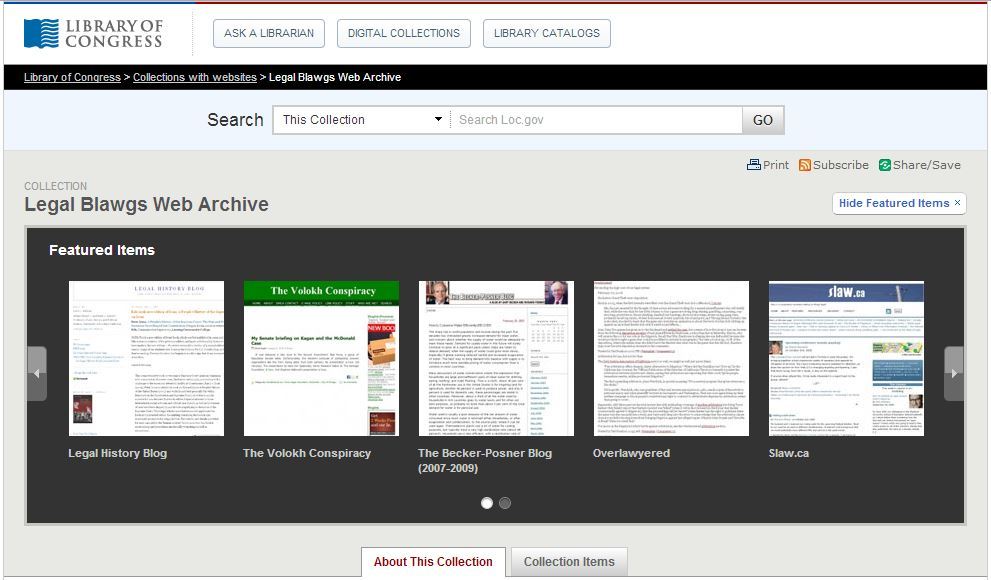
Task: Click the Featured Items heading text
Action: click(102, 250)
